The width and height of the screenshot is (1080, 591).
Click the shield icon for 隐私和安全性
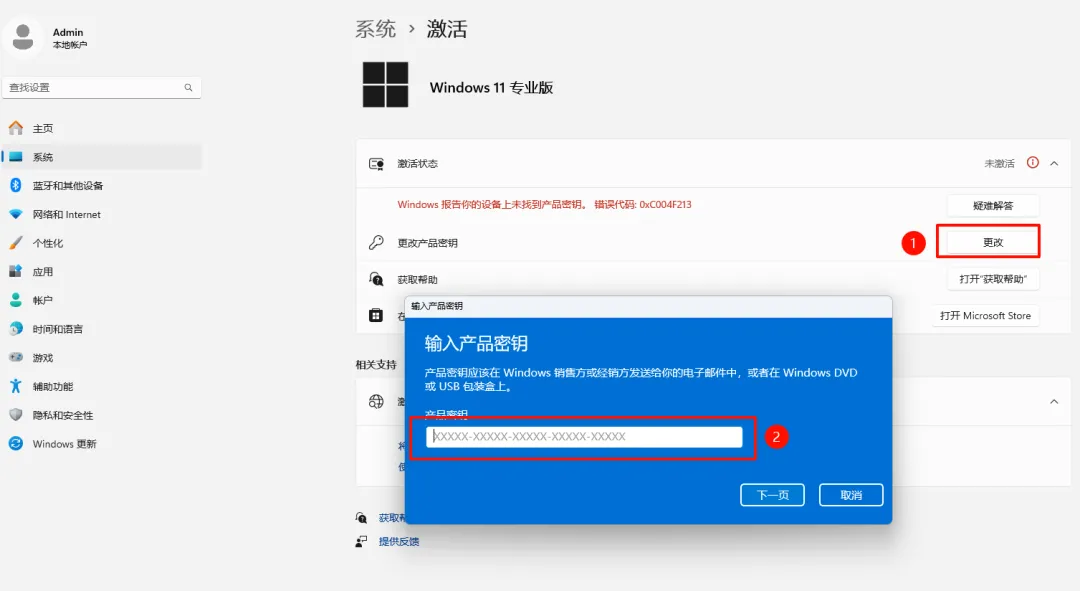(x=16, y=415)
